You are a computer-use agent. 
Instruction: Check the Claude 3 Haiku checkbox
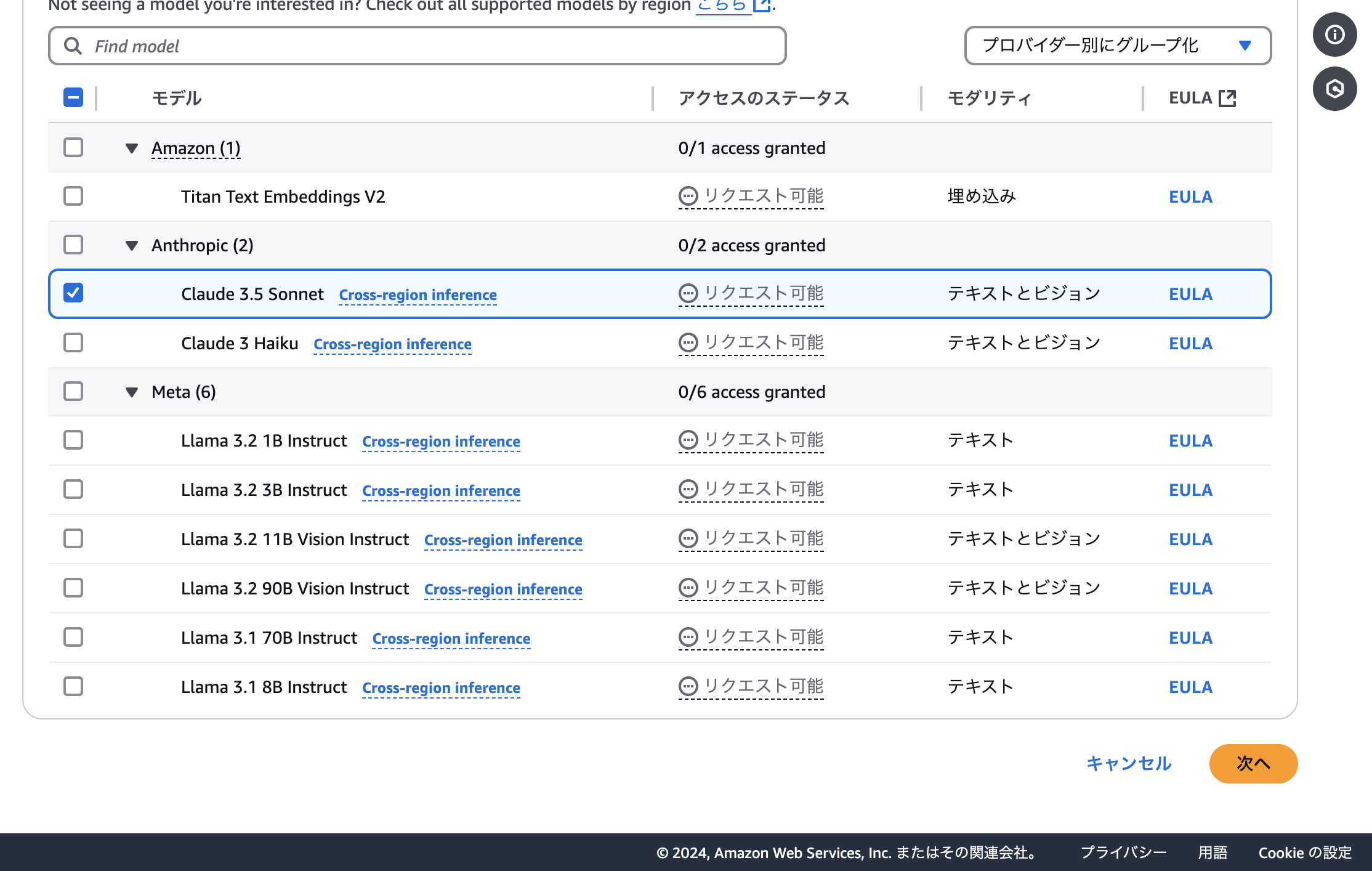tap(73, 342)
